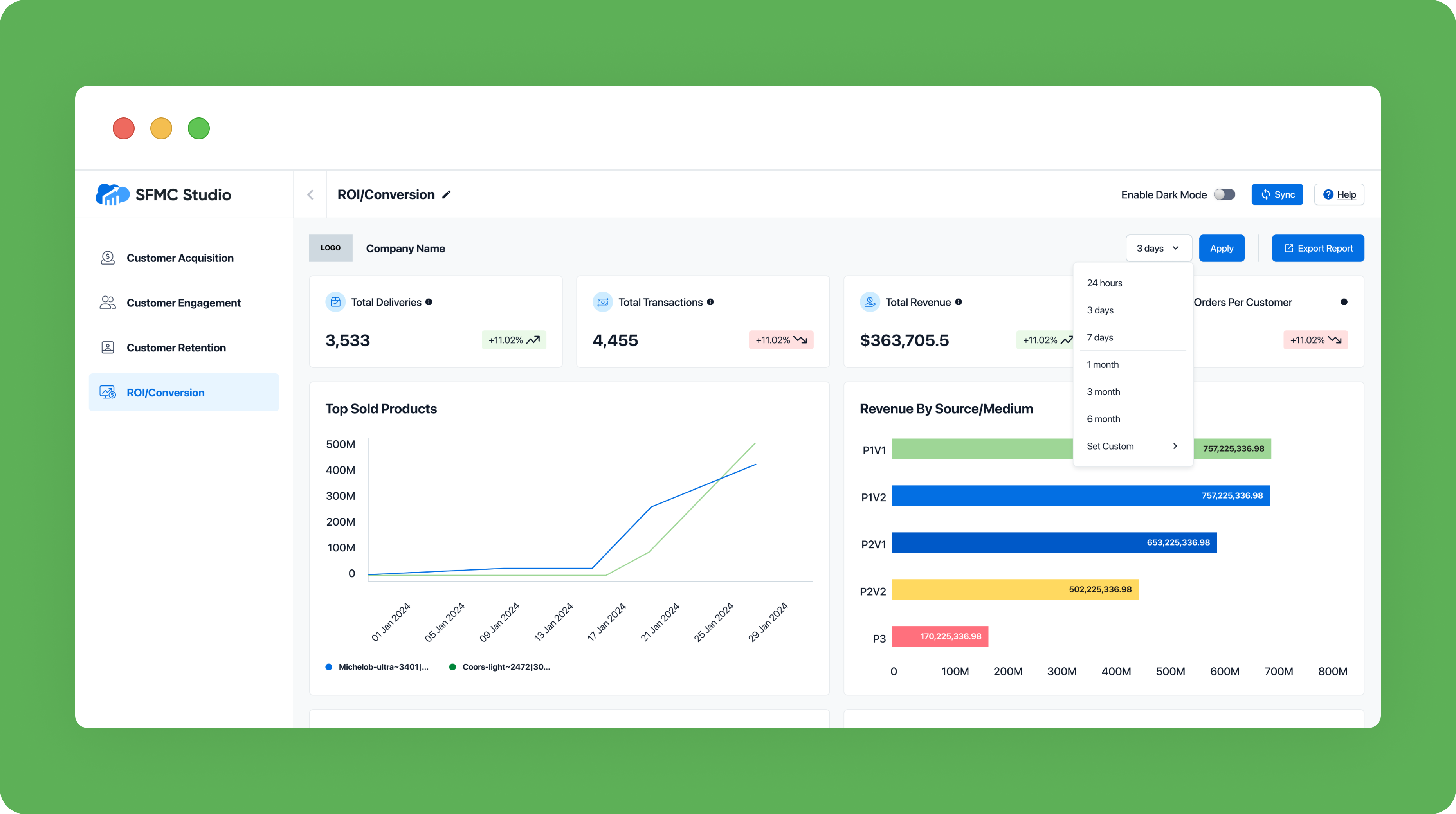Click the Orders Per Customer title

(x=1242, y=302)
